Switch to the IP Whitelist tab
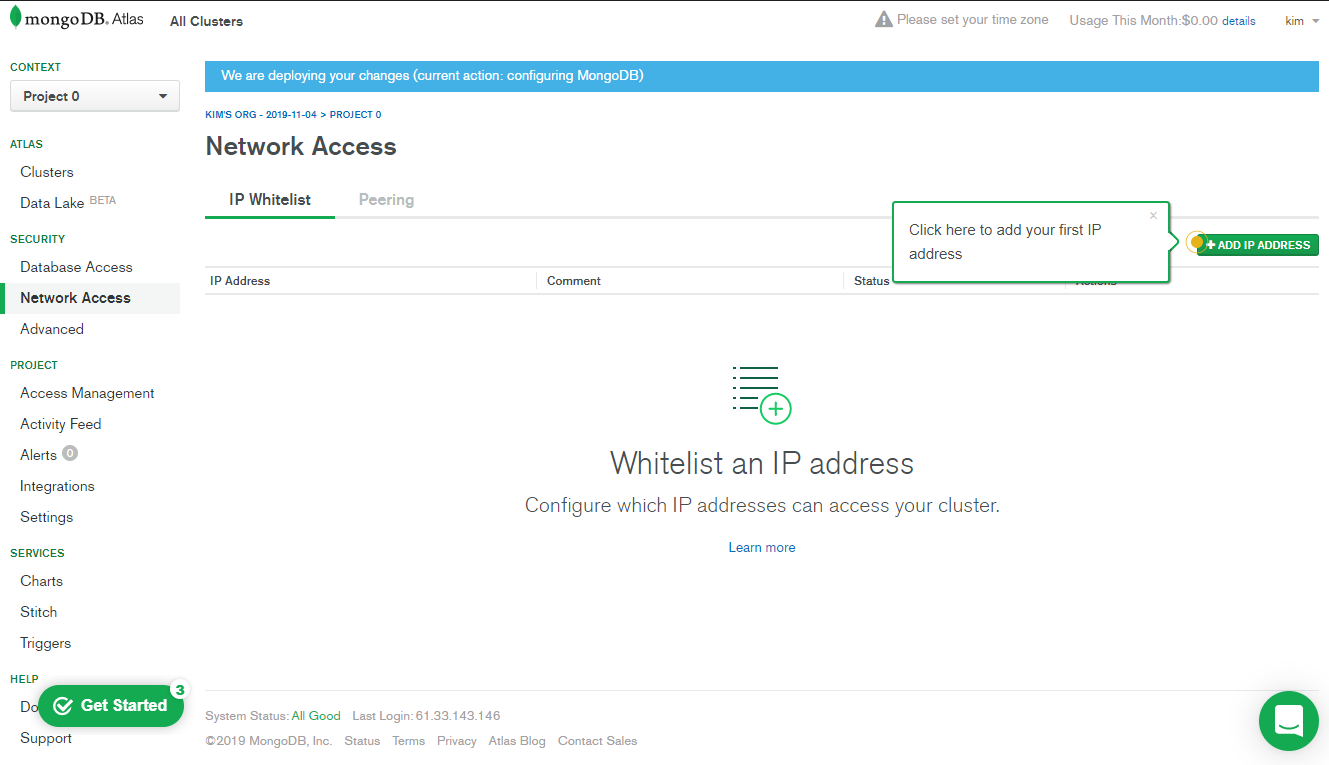Viewport: 1329px width, 765px height. click(x=270, y=200)
